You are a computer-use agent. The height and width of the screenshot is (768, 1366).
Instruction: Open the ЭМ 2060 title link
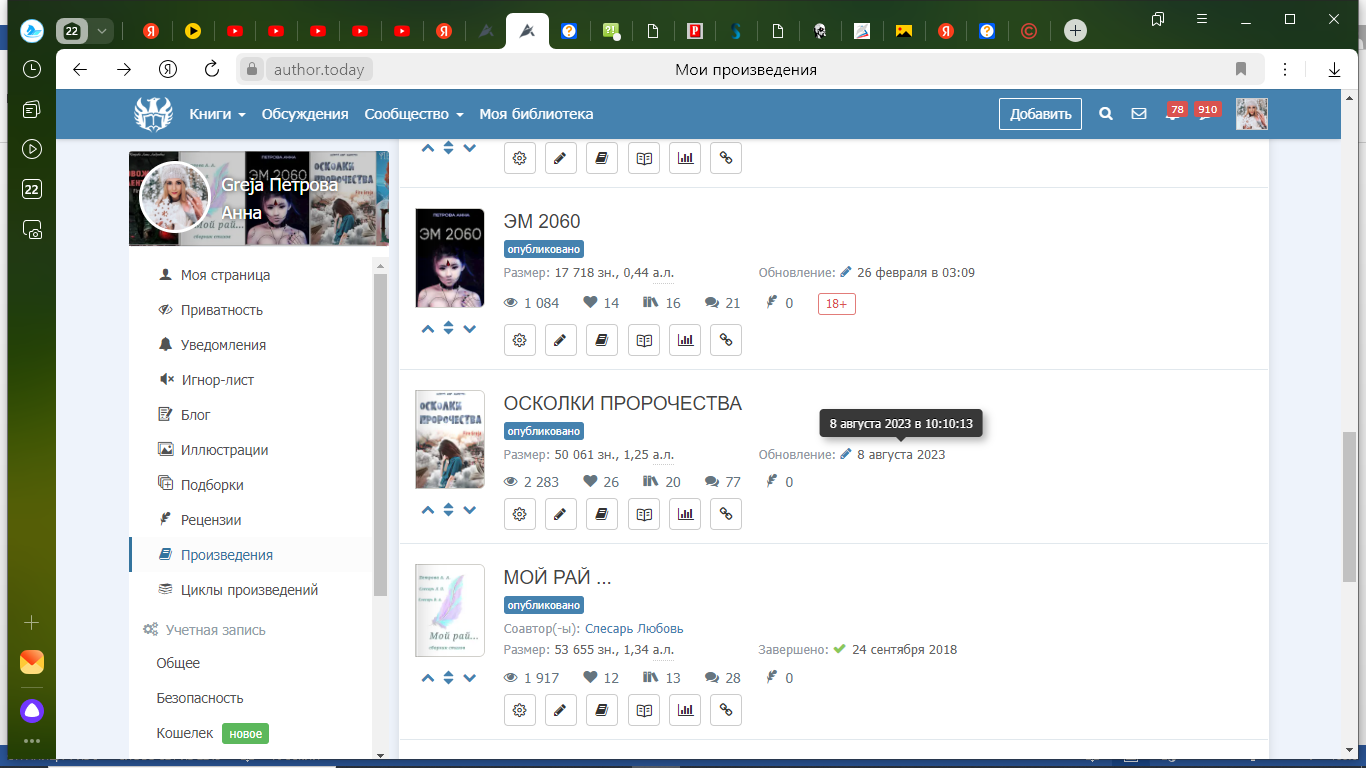pyautogui.click(x=542, y=221)
